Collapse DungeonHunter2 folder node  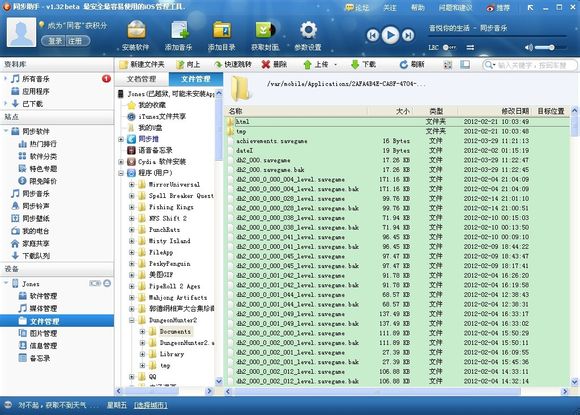(132, 320)
